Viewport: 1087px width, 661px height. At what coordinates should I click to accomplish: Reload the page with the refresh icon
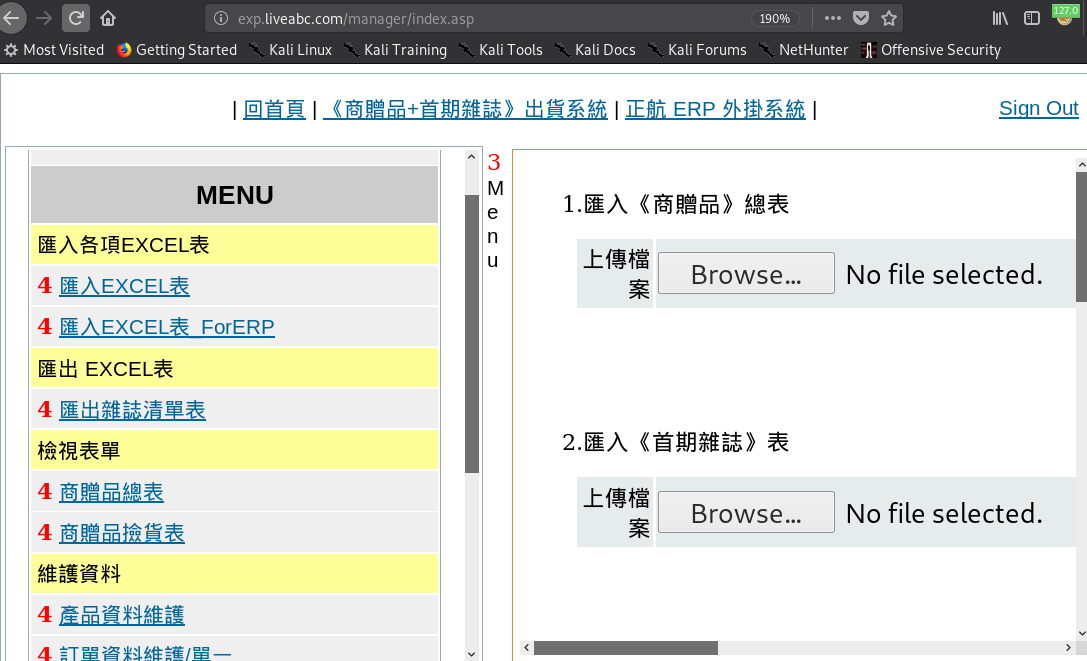tap(76, 18)
